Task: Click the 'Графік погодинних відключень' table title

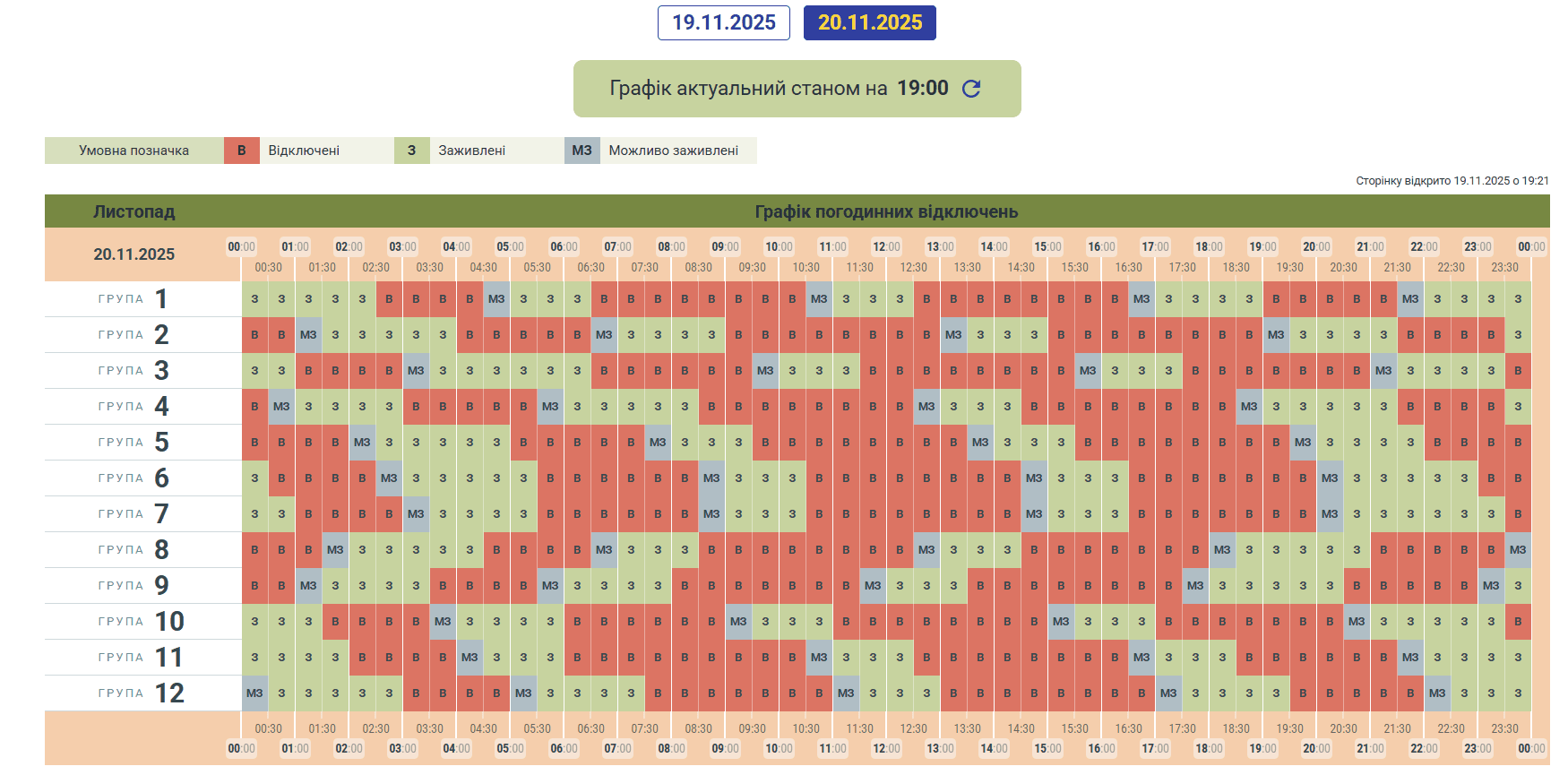Action: click(886, 211)
